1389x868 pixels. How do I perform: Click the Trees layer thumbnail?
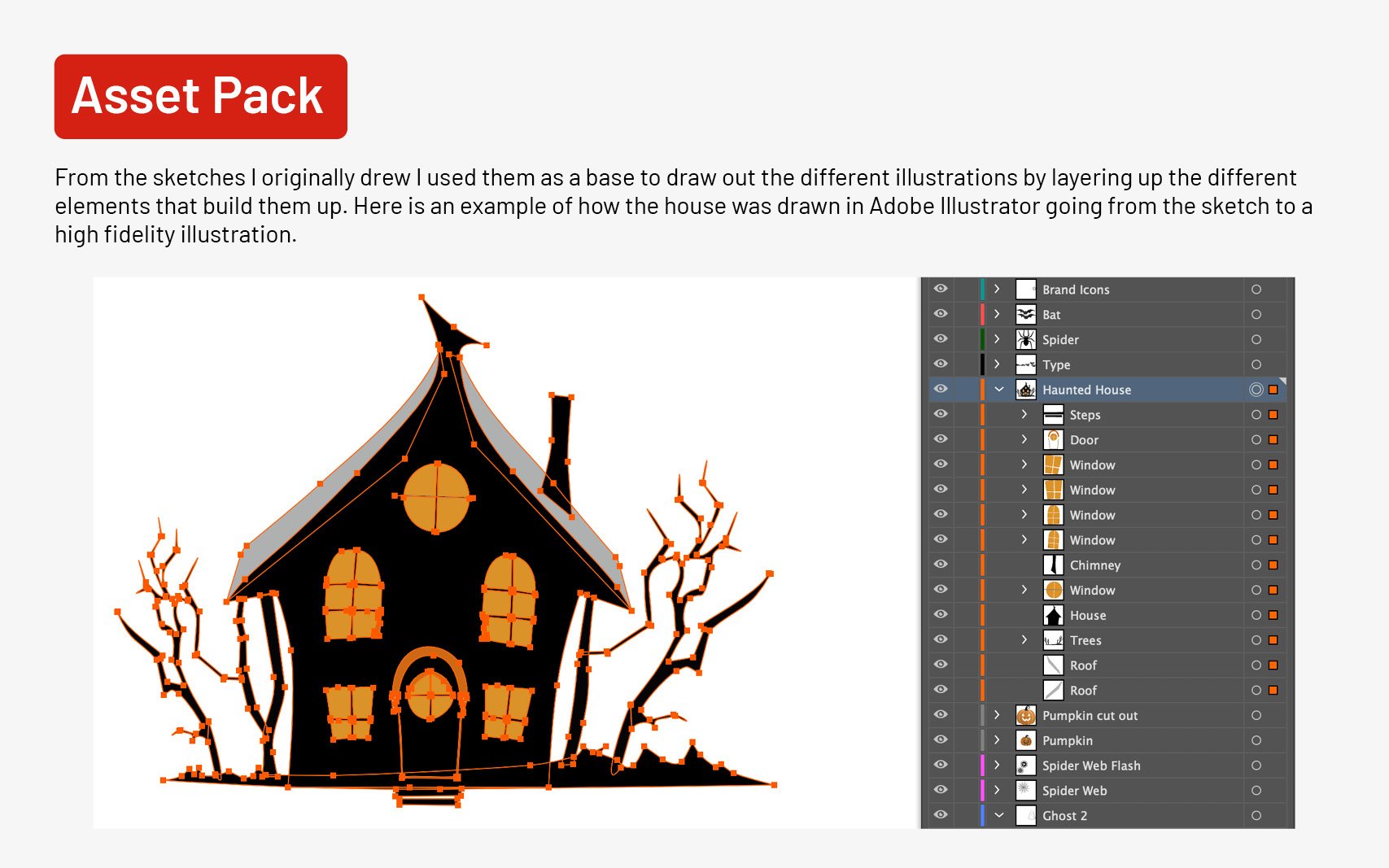[1053, 640]
